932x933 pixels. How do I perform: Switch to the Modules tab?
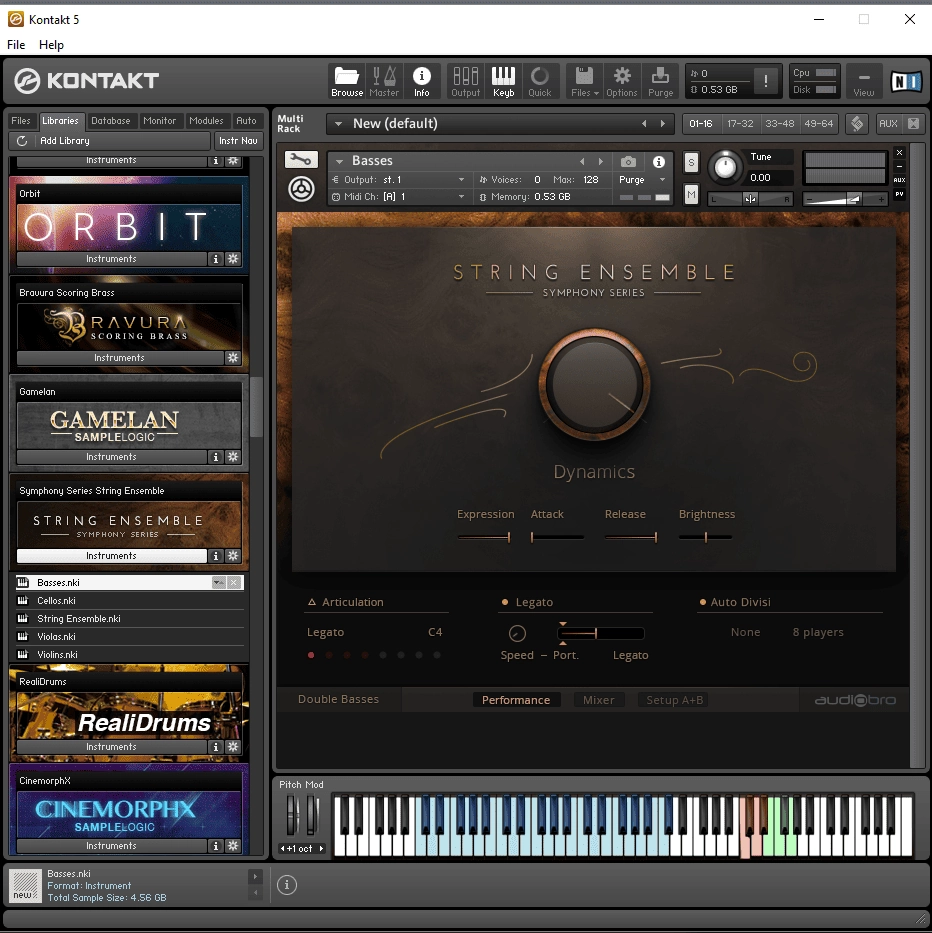[206, 121]
